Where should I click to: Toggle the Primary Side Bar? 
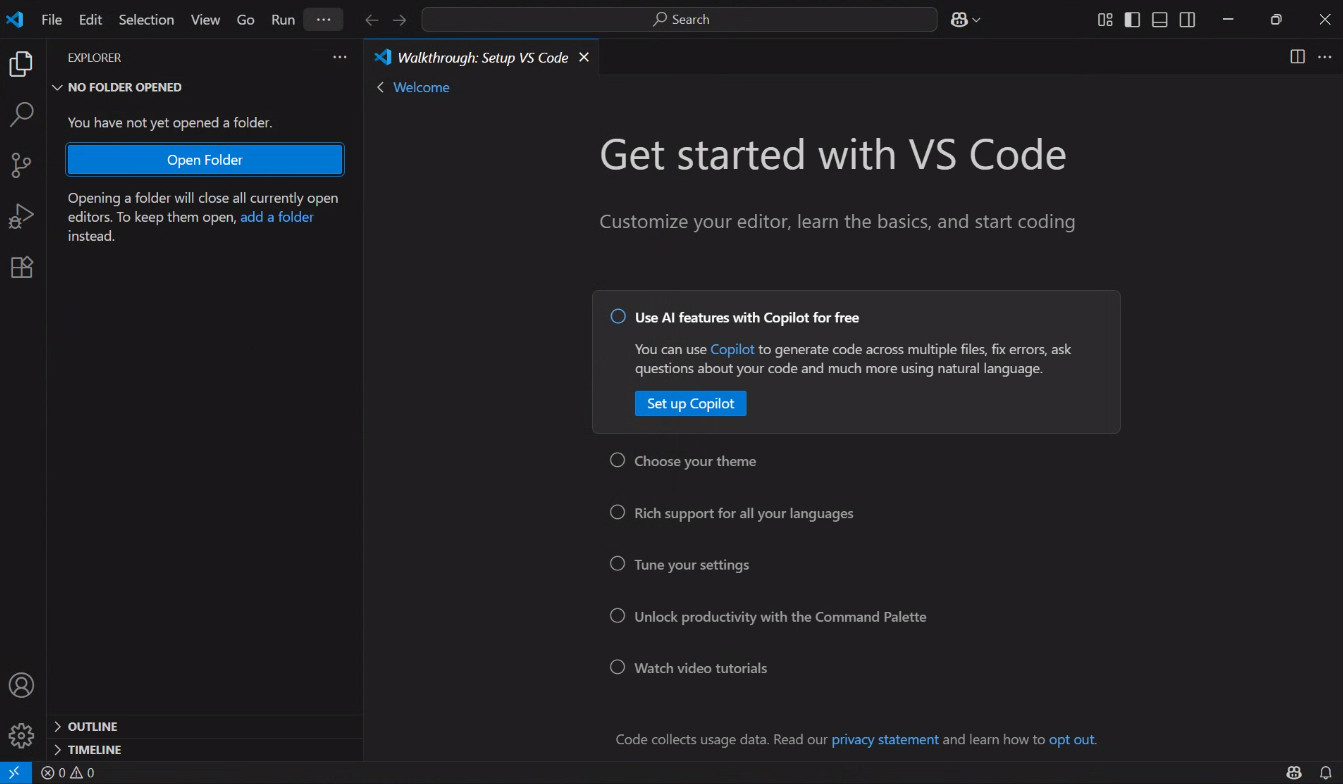[x=1132, y=19]
